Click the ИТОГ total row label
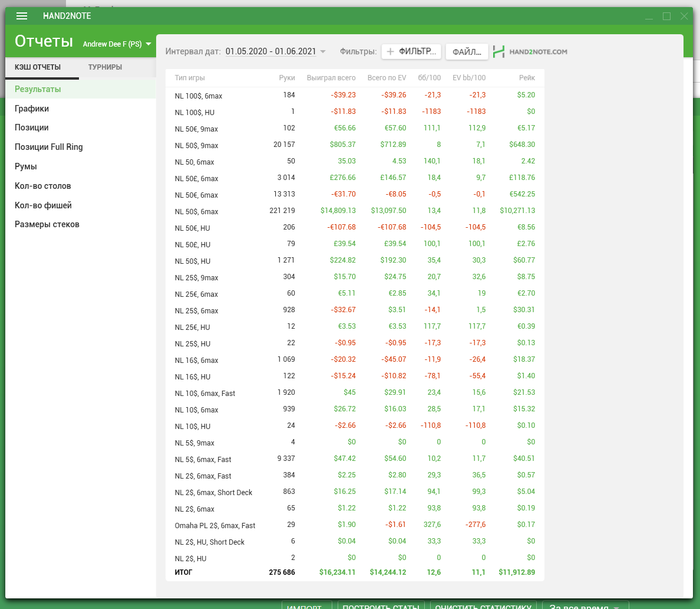Image resolution: width=700 pixels, height=609 pixels. (x=183, y=572)
